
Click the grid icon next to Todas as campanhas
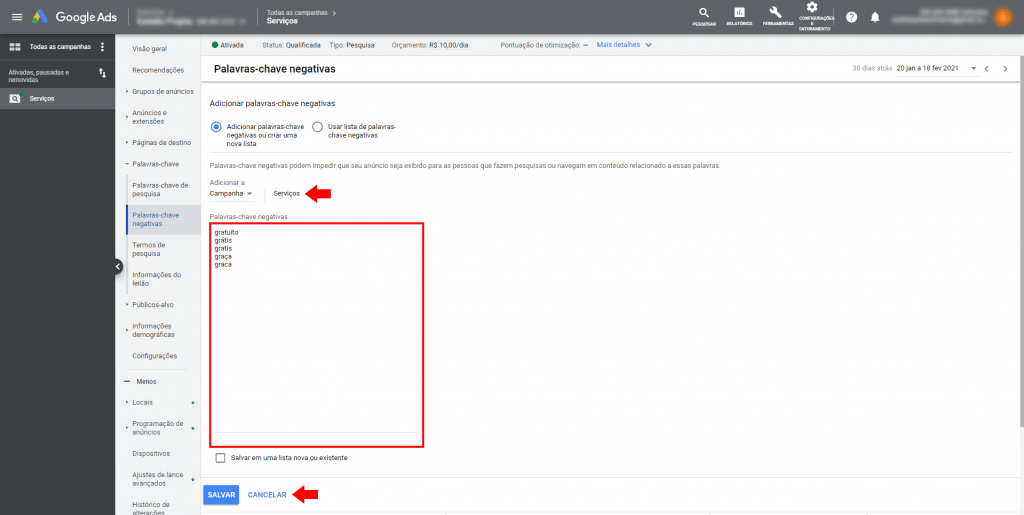[x=15, y=47]
